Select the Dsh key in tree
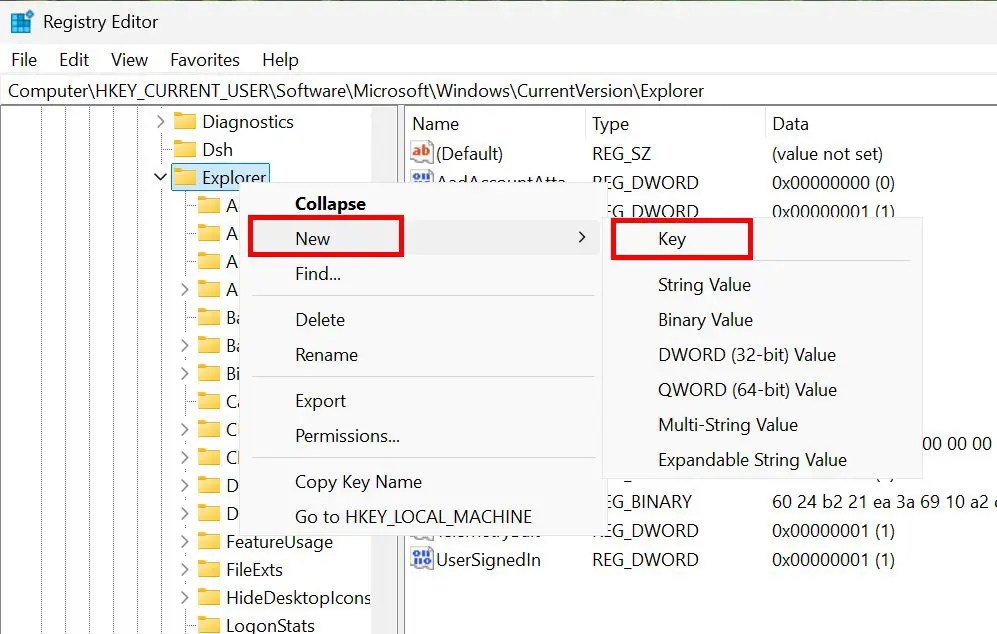 click(x=217, y=149)
